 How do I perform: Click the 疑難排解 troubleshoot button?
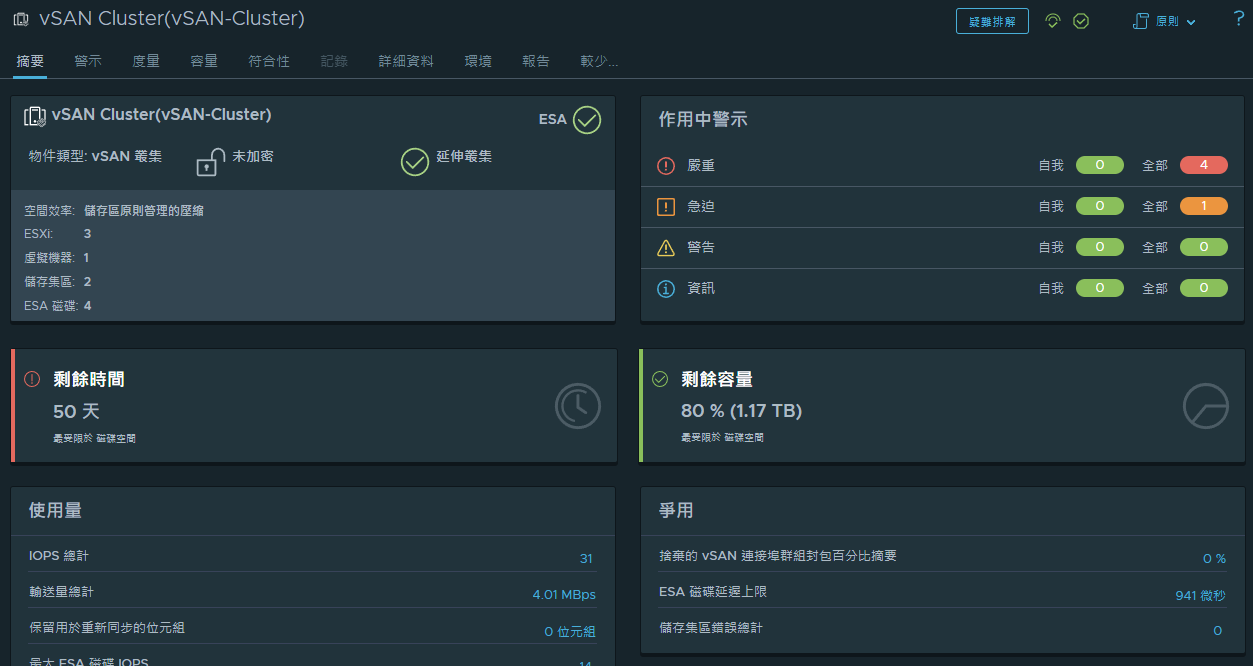point(992,21)
